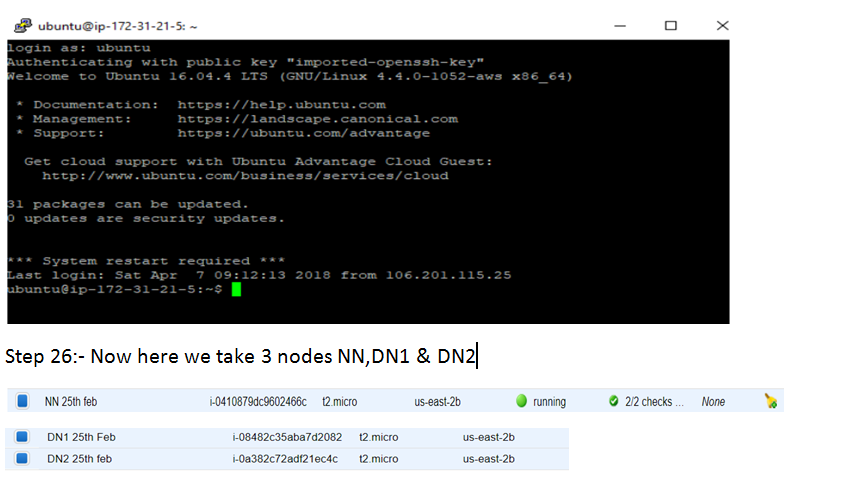Image resolution: width=847 pixels, height=488 pixels.
Task: Click the Step 26 instruction text
Action: 240,356
